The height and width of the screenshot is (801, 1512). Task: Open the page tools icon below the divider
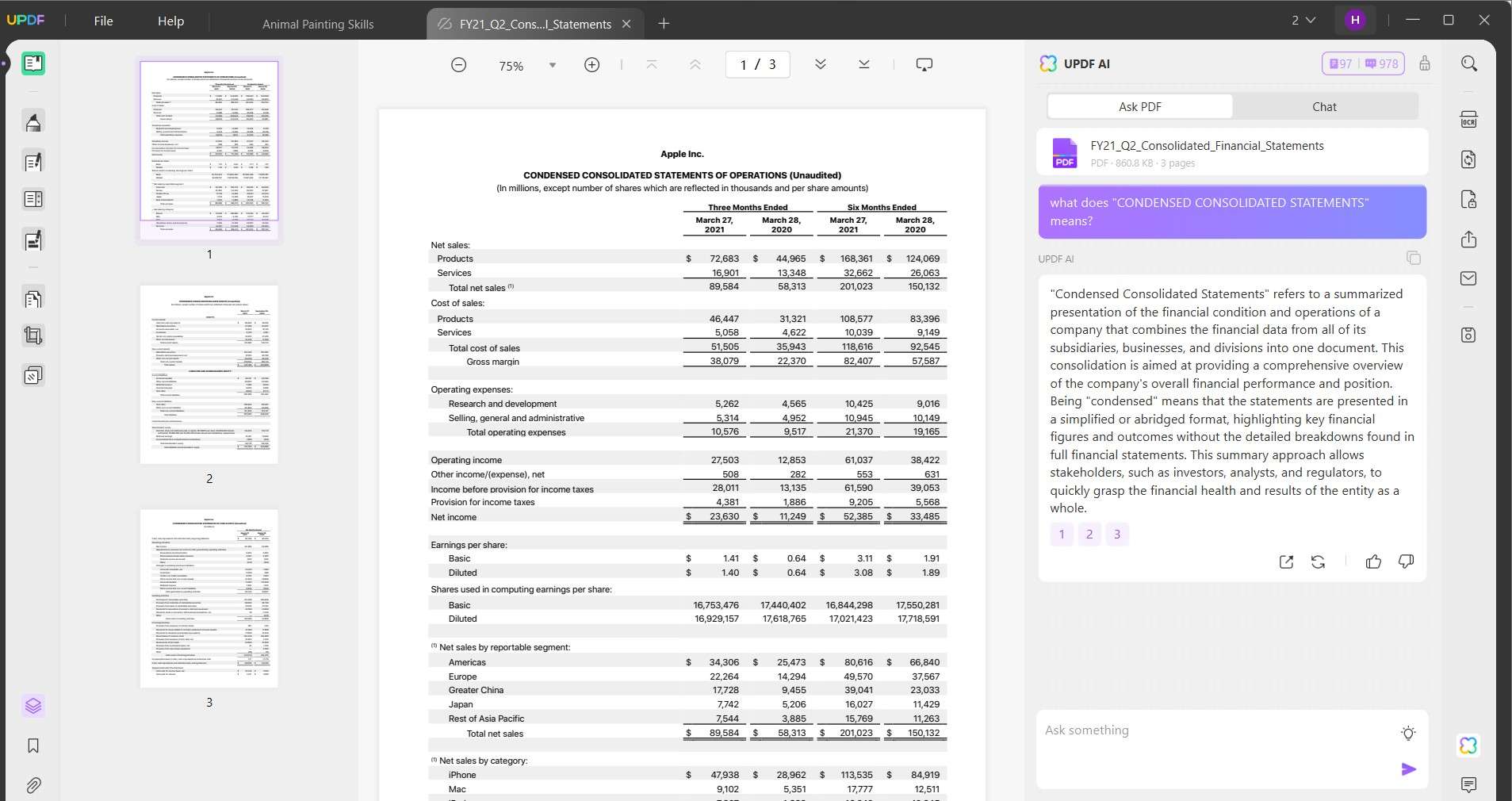[33, 299]
